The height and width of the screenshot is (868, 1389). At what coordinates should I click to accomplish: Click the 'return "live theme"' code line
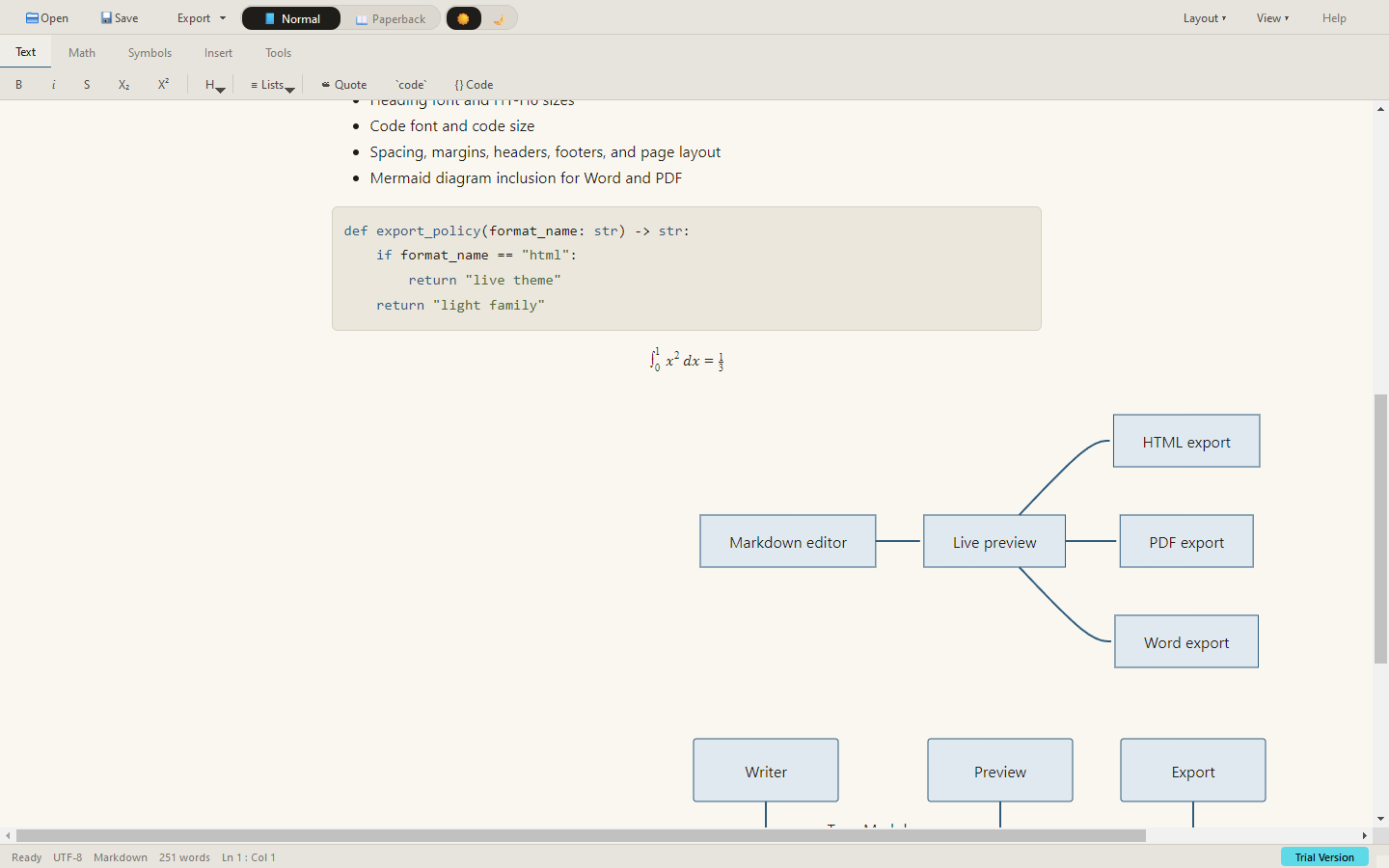coord(484,280)
